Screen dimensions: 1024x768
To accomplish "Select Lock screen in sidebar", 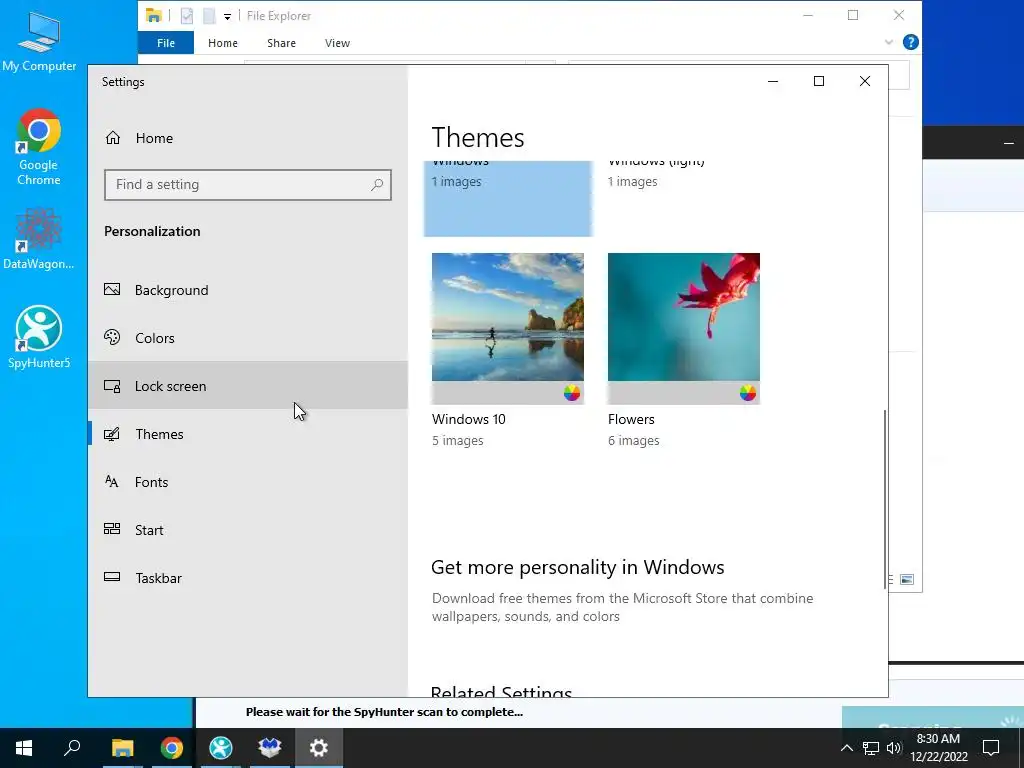I will pos(248,386).
